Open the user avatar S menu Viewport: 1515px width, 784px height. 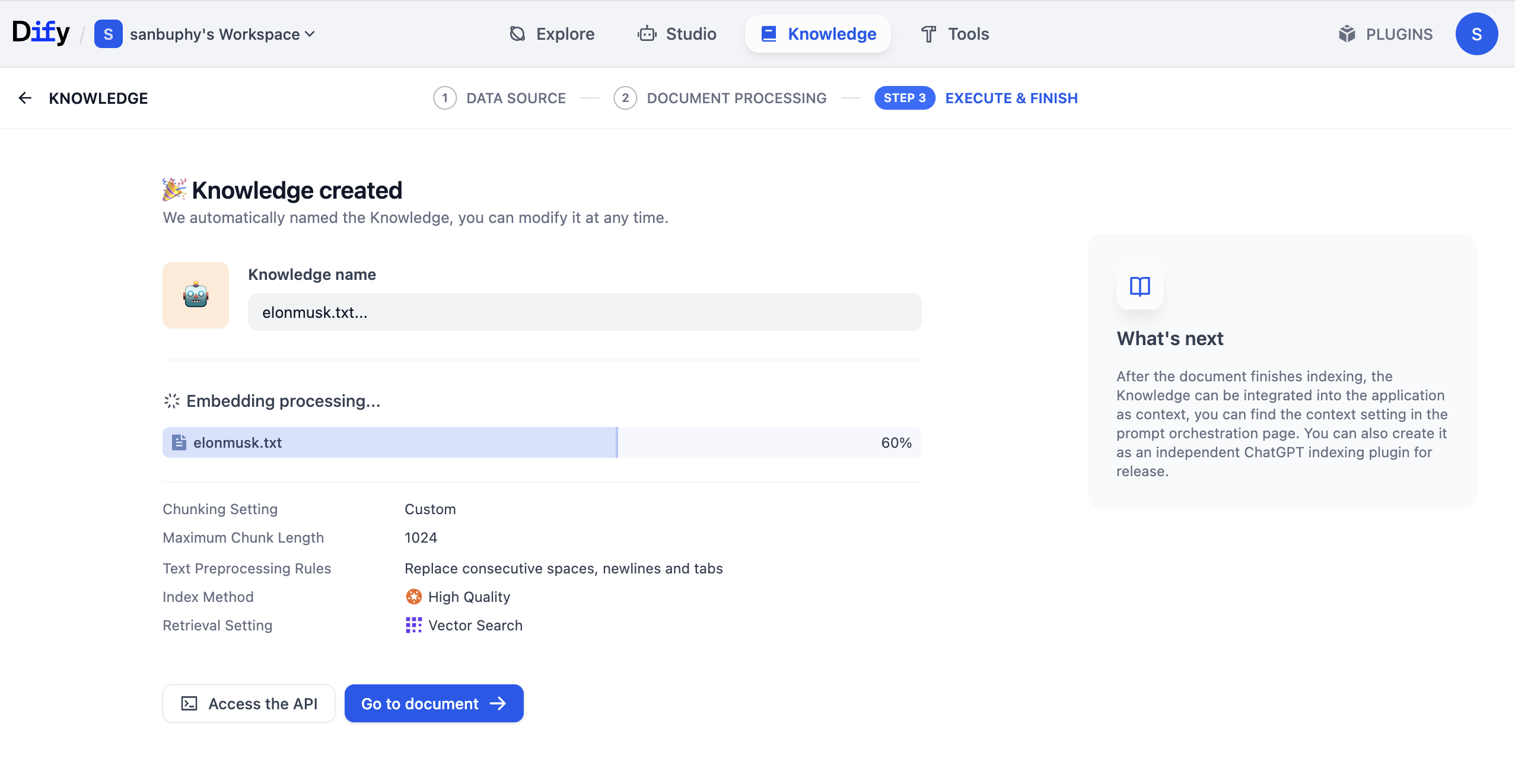[x=1476, y=34]
